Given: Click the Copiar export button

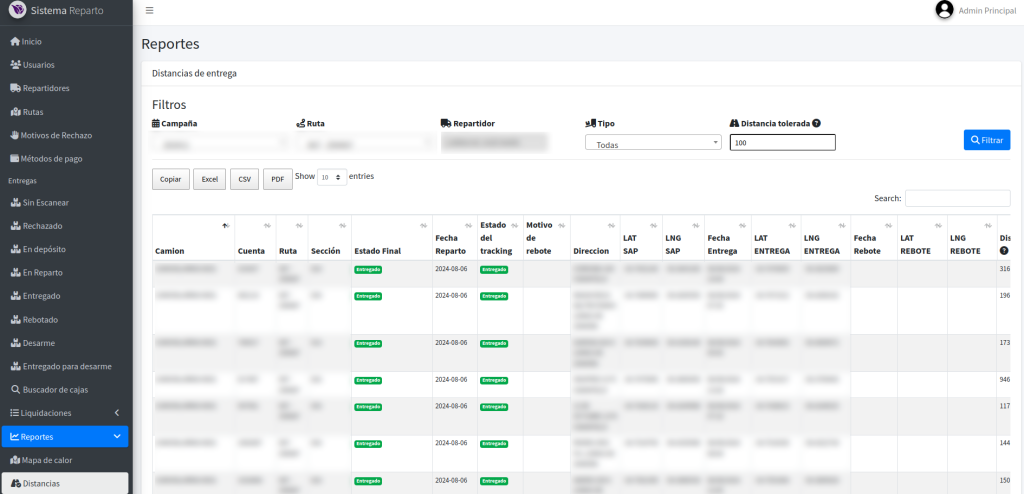Looking at the screenshot, I should pyautogui.click(x=171, y=179).
